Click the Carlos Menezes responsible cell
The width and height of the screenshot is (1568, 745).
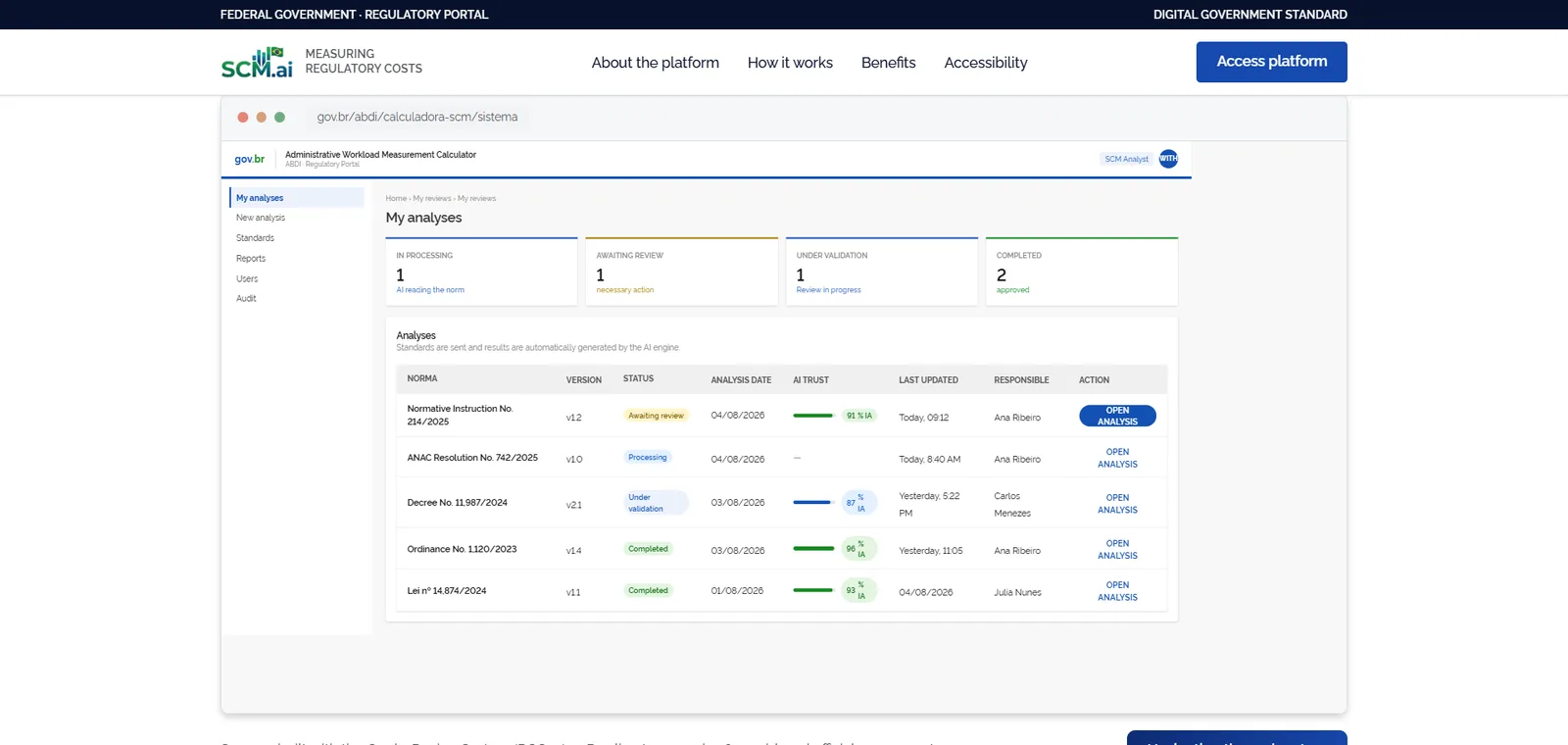(1012, 505)
